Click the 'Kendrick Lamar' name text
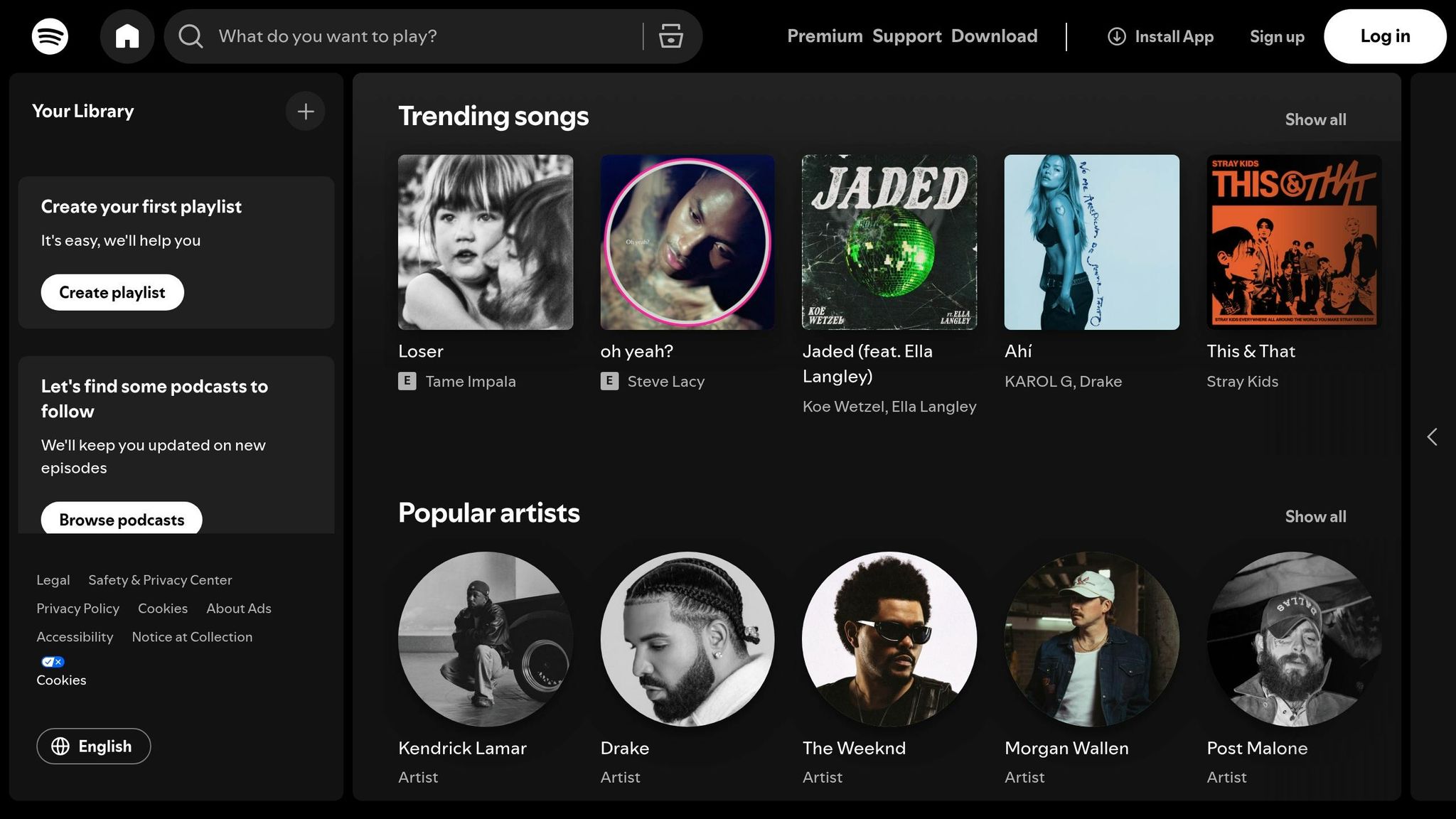 (x=463, y=748)
